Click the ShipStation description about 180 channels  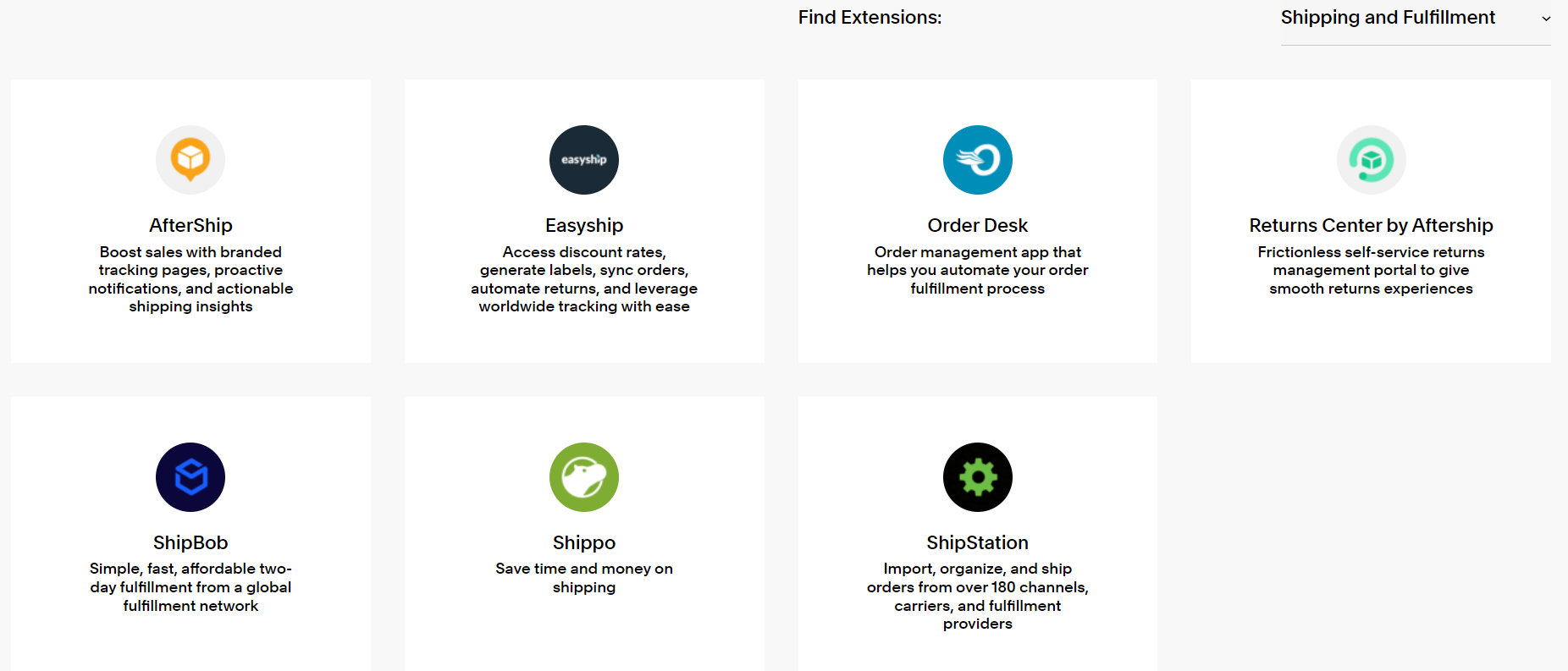coord(978,597)
